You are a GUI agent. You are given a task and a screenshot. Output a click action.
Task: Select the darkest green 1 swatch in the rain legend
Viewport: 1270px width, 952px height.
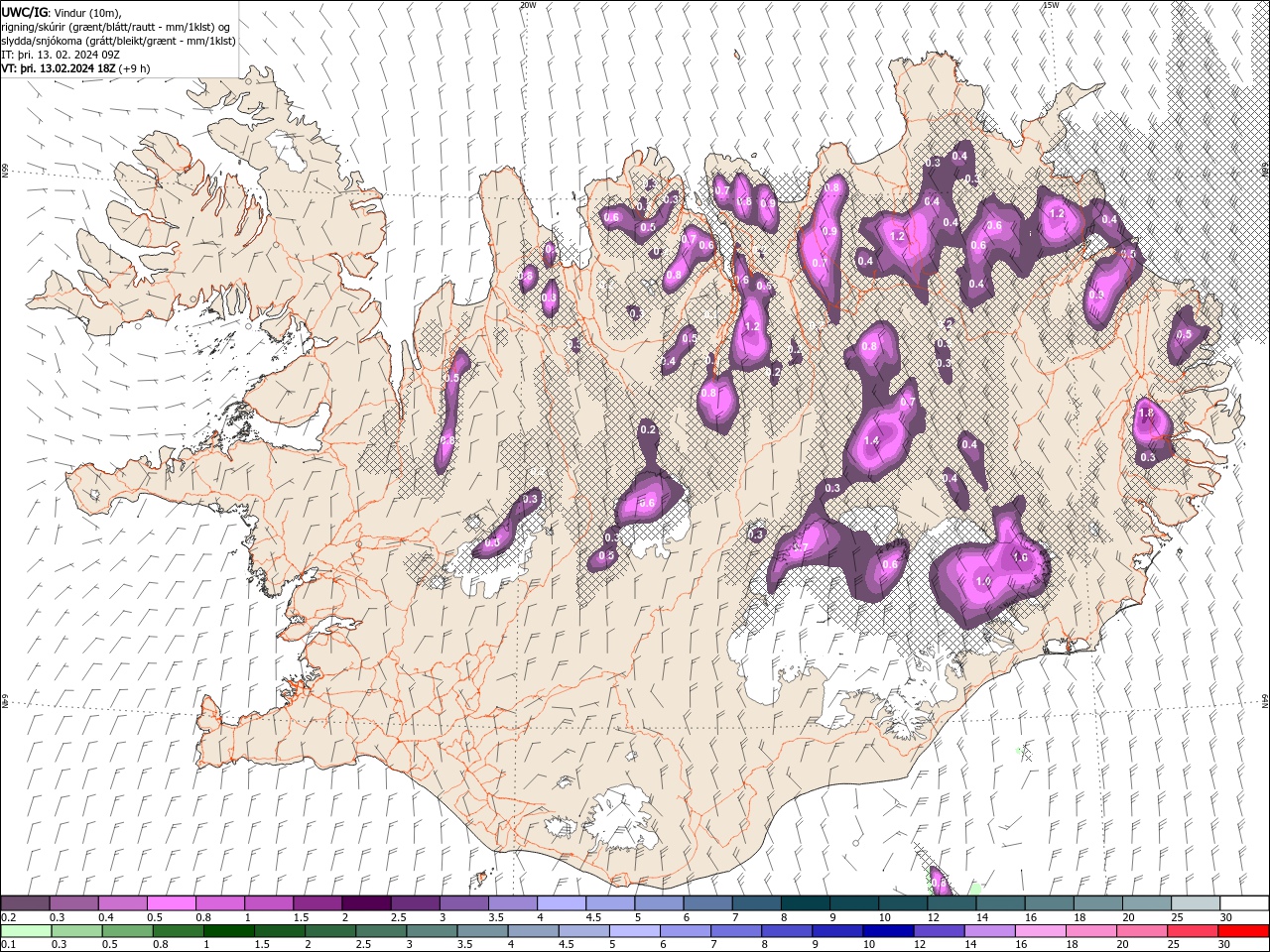(229, 930)
